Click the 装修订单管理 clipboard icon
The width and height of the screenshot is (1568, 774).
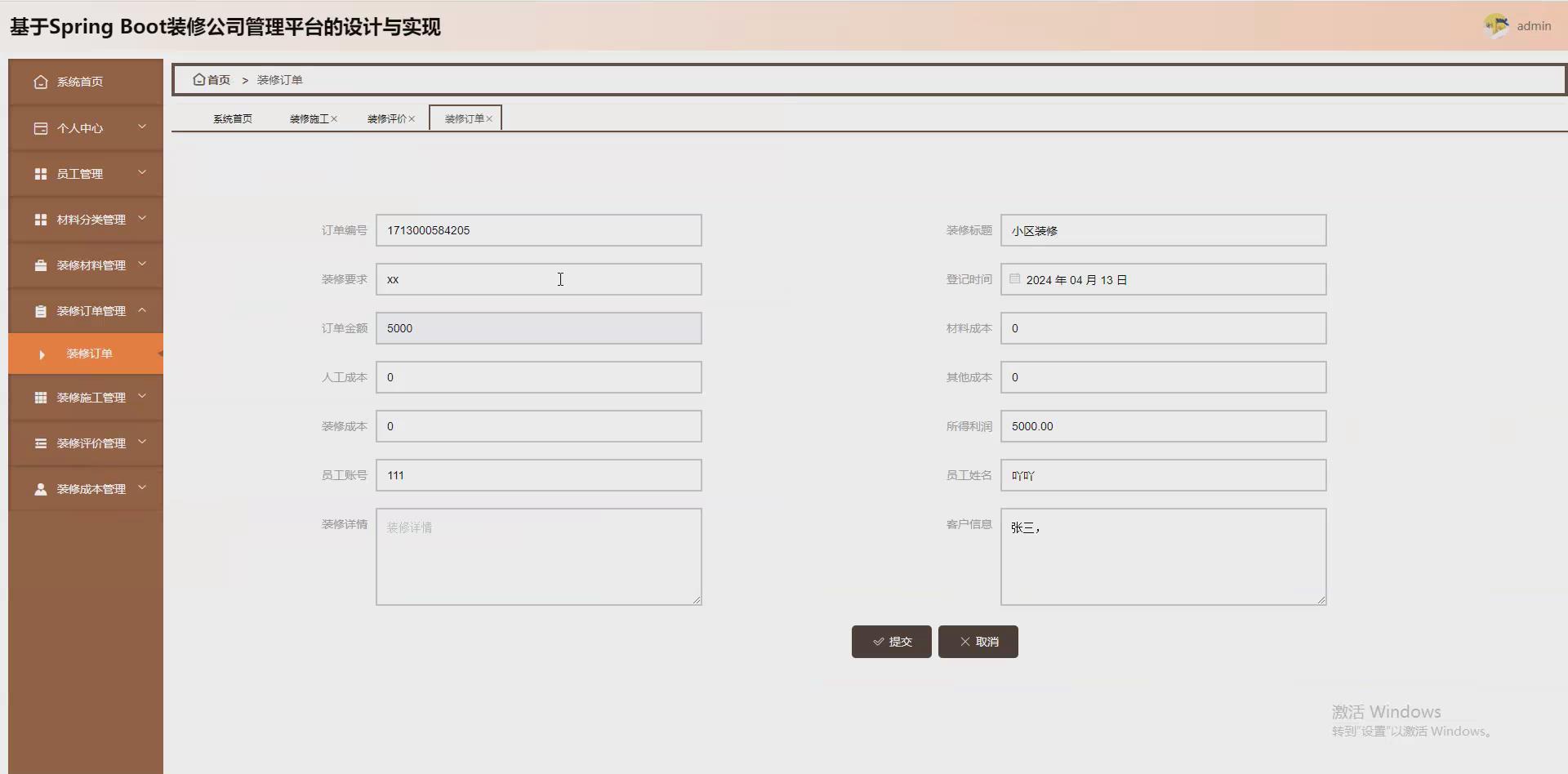(41, 311)
